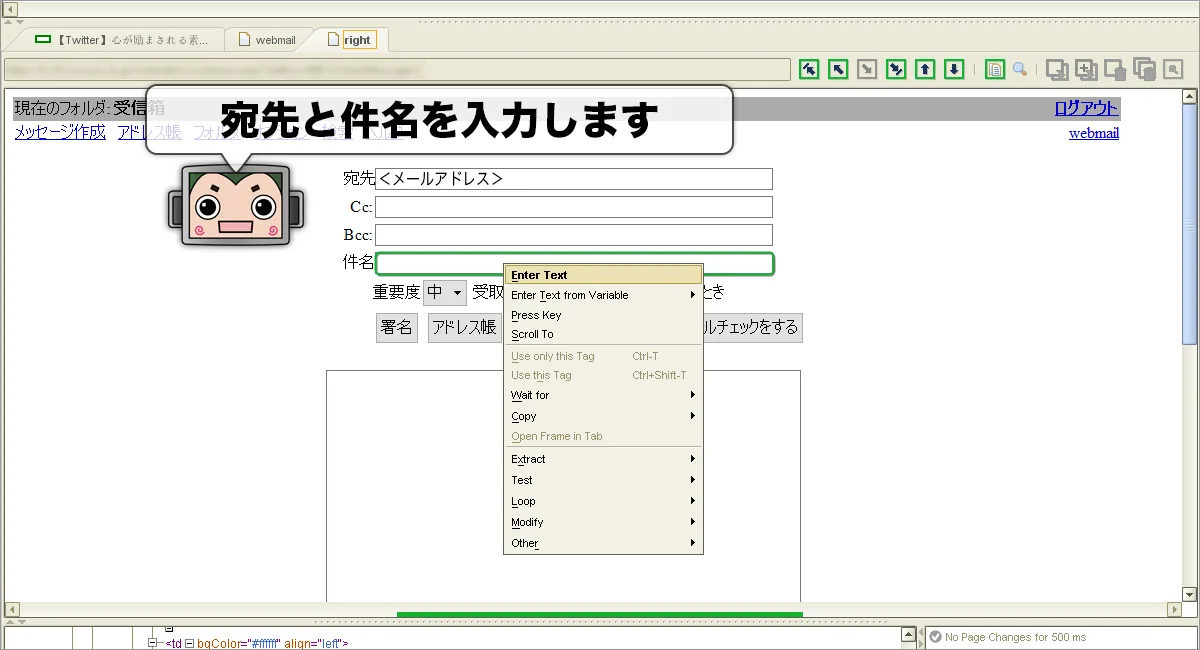Open the Copy submenu
Screen dimensions: 1200x650
[x=604, y=416]
